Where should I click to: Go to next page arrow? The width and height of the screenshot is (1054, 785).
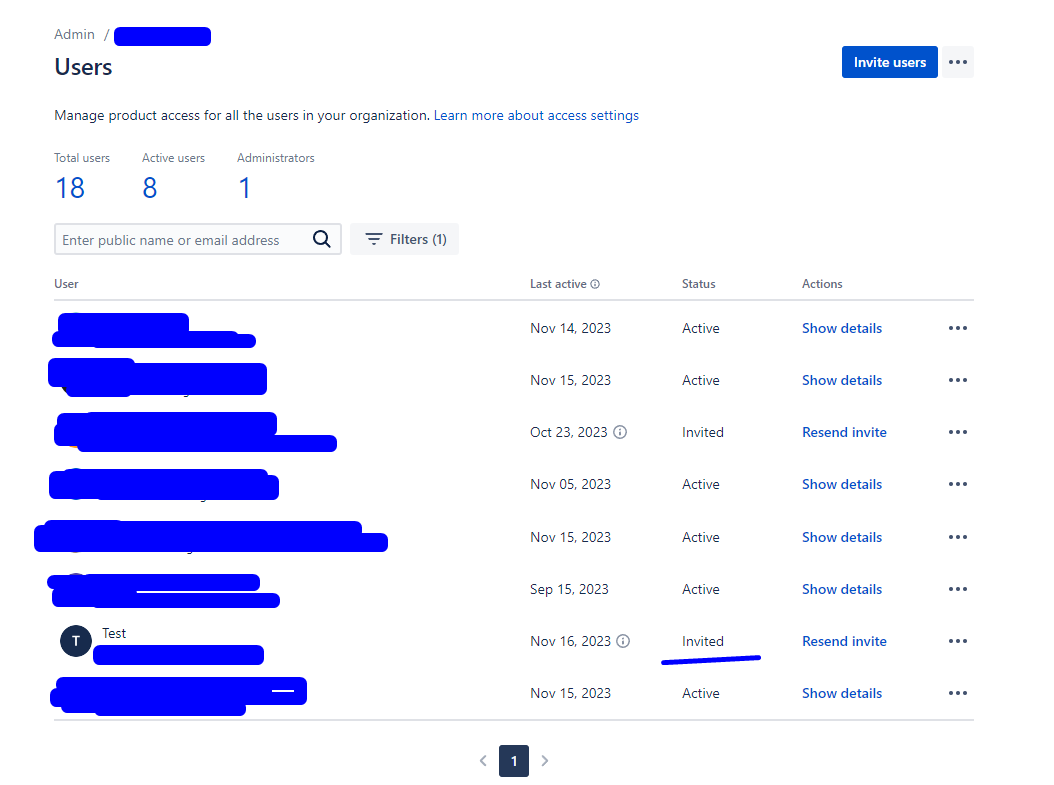tap(544, 761)
